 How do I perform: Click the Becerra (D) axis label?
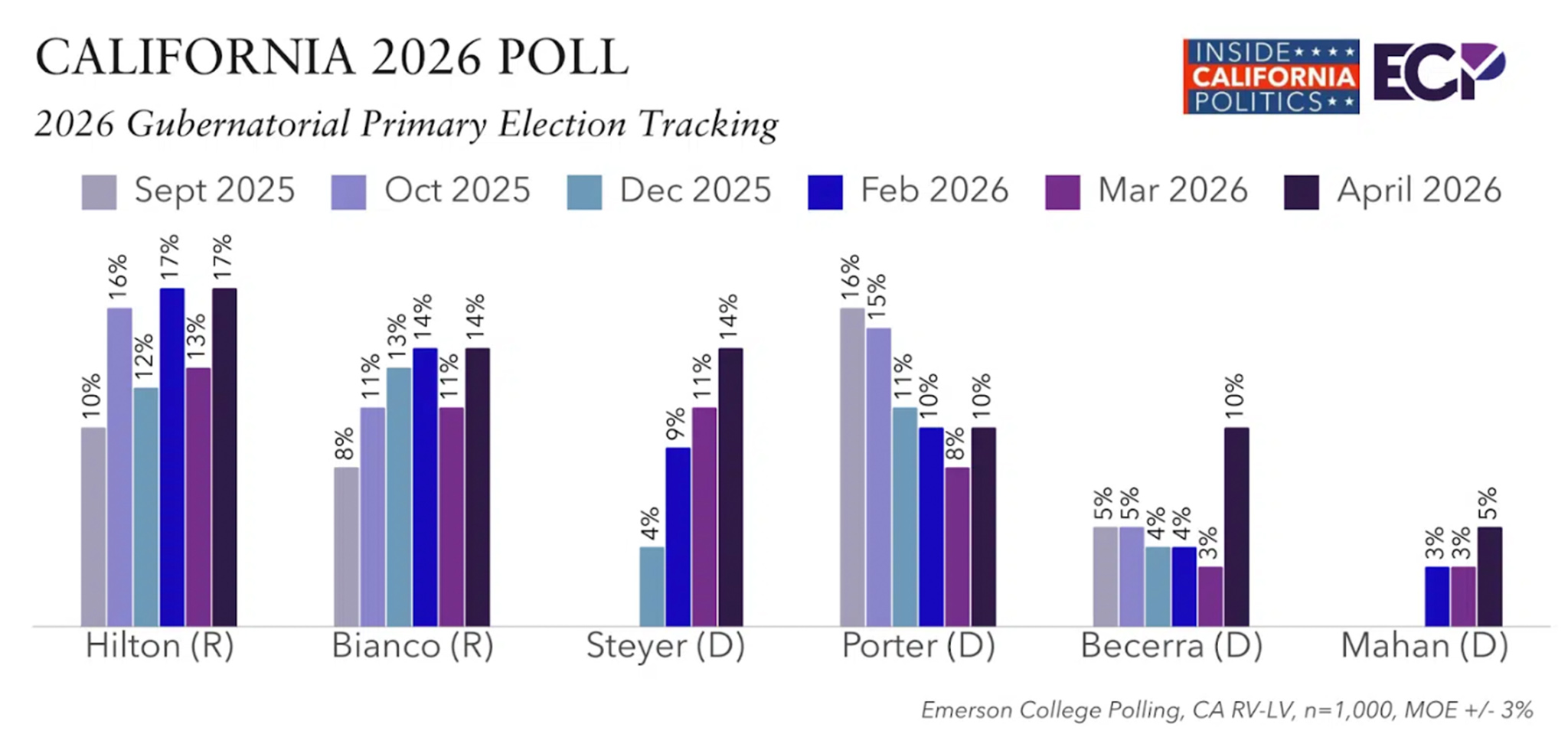click(1171, 646)
